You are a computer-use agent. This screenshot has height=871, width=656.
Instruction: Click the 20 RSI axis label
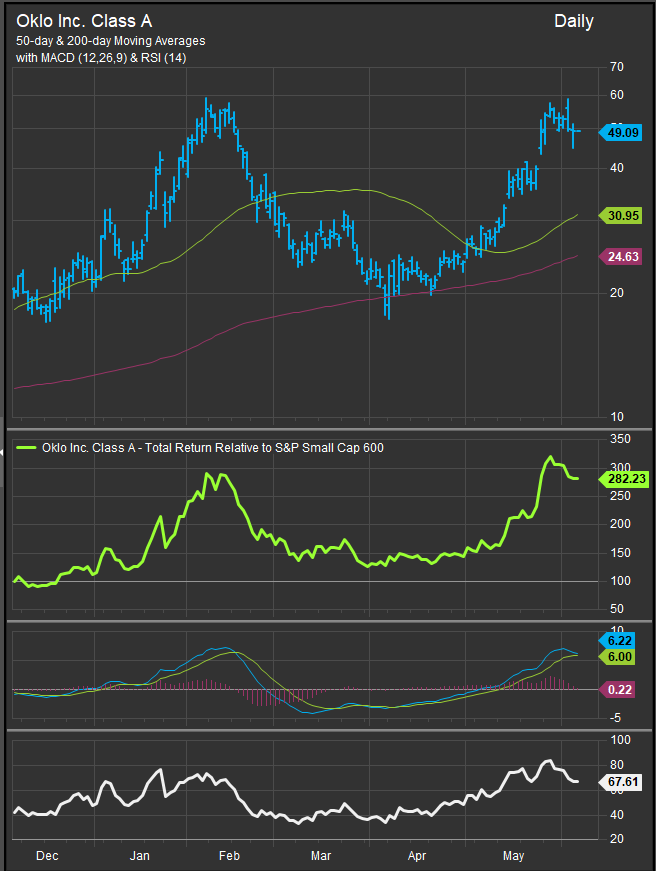tap(617, 839)
